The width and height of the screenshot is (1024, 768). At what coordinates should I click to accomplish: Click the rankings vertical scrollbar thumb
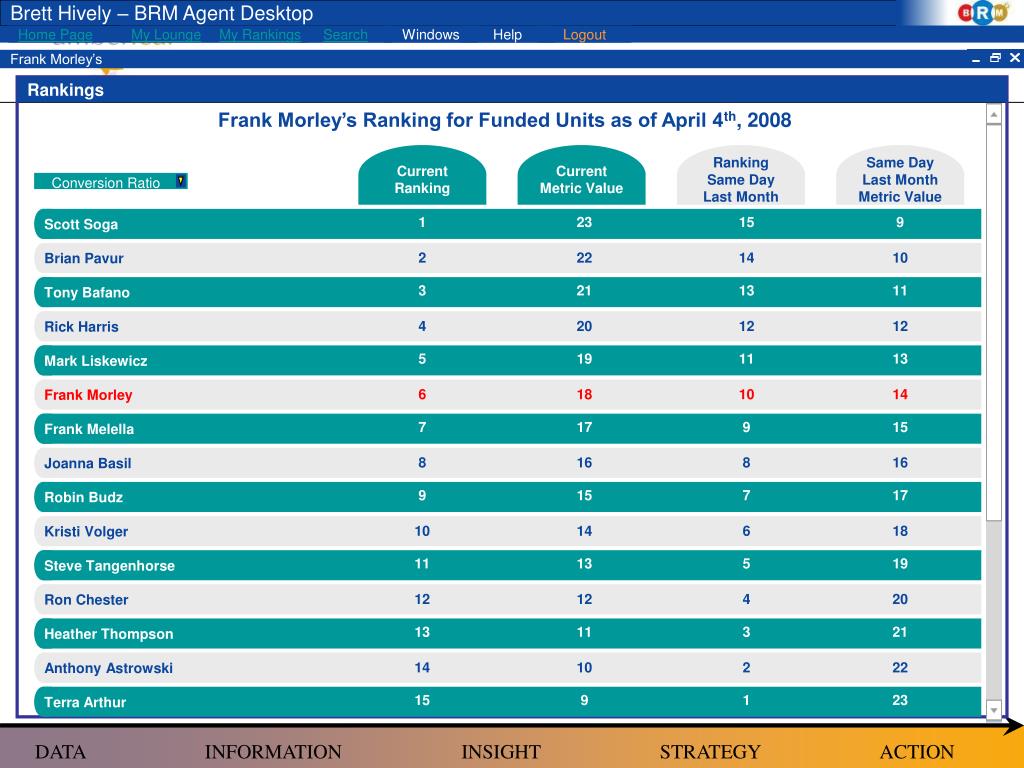pyautogui.click(x=994, y=323)
